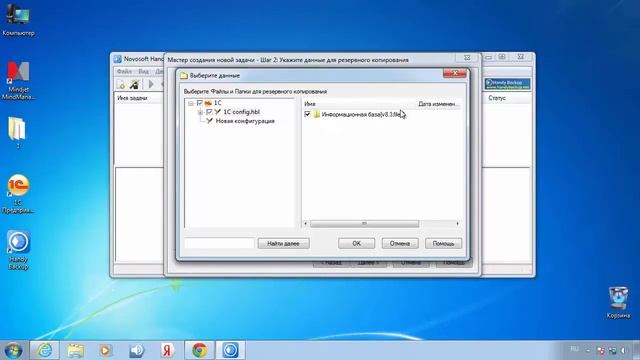Open Windows Media Player from taskbar
Image resolution: width=640 pixels, height=360 pixels.
point(106,350)
